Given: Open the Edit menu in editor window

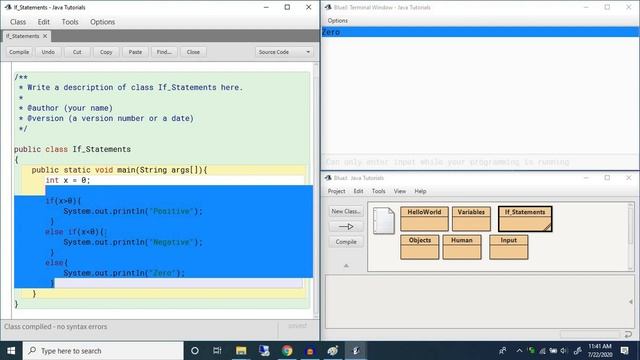Looking at the screenshot, I should 44,22.
